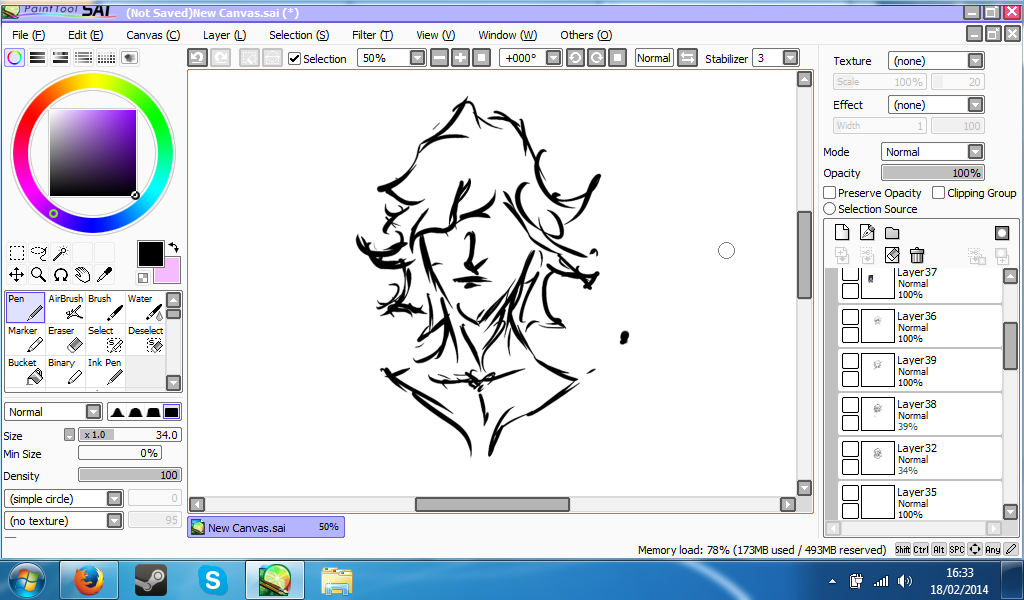The image size is (1024, 600).
Task: Open the zoom 50% dropdown
Action: tap(418, 58)
